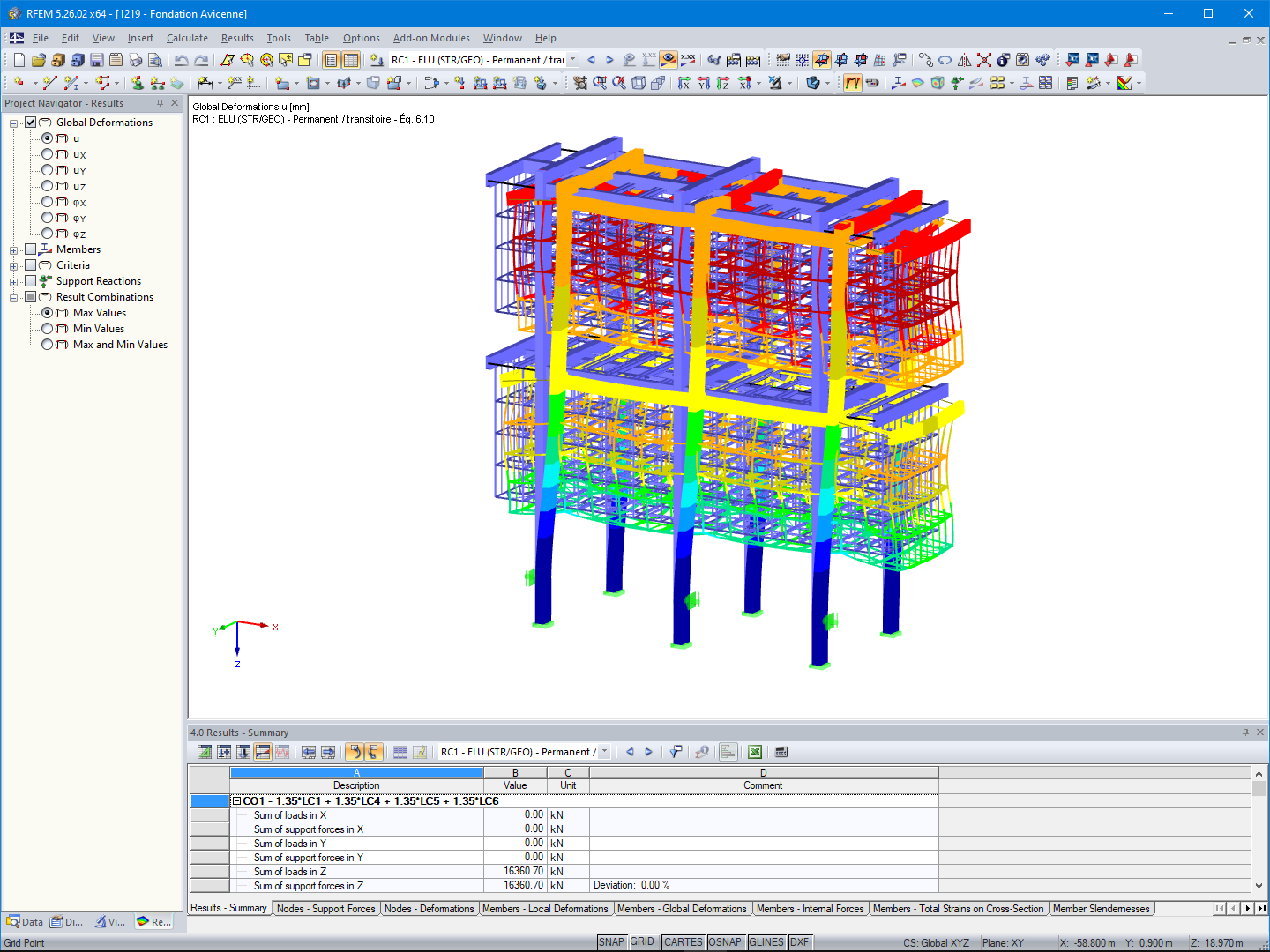This screenshot has height=952, width=1270.
Task: Toggle the SNAP button in the status bar
Action: (611, 941)
